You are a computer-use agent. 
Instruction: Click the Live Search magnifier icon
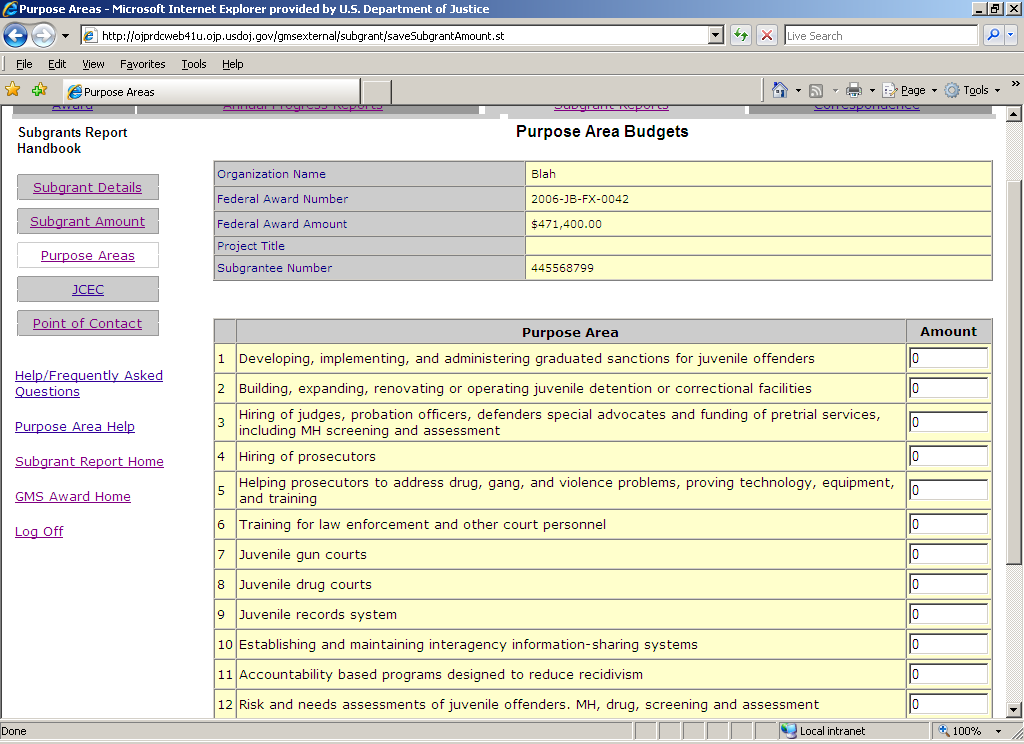(x=993, y=36)
